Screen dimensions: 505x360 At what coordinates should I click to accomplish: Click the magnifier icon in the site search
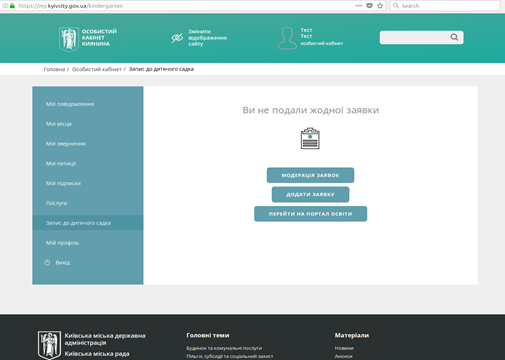pos(454,37)
